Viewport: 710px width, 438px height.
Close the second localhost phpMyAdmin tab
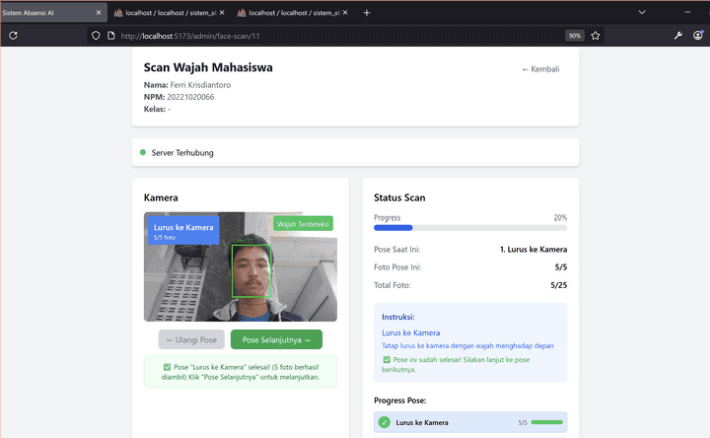pos(222,13)
